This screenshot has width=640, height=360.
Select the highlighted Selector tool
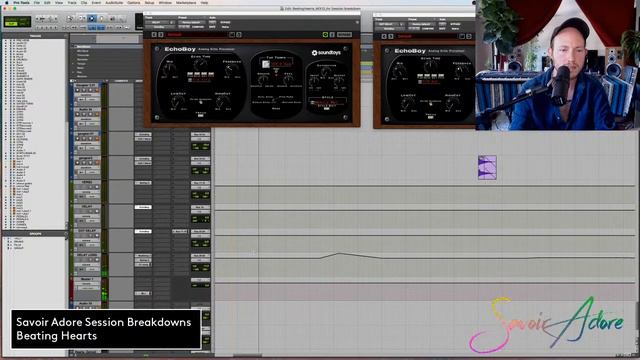click(x=92, y=18)
